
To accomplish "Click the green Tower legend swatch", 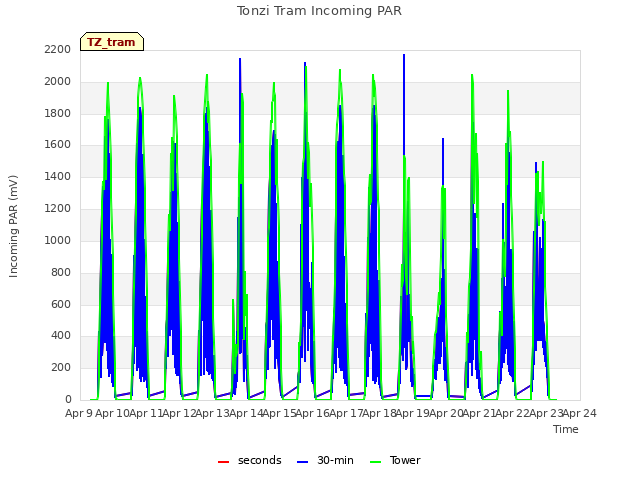I will tap(375, 461).
